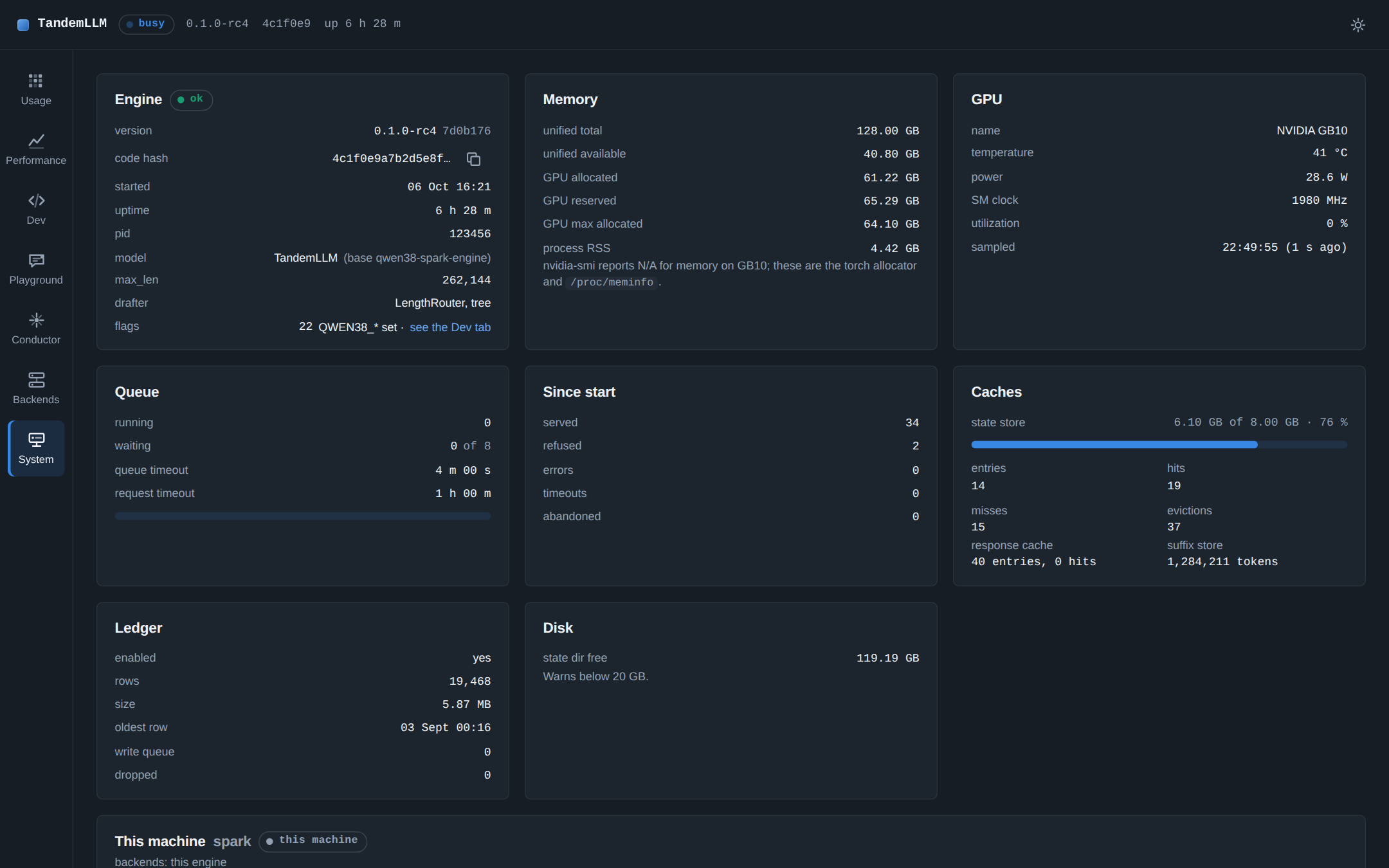
Task: Click the unified total 128.00 GB value
Action: [887, 131]
